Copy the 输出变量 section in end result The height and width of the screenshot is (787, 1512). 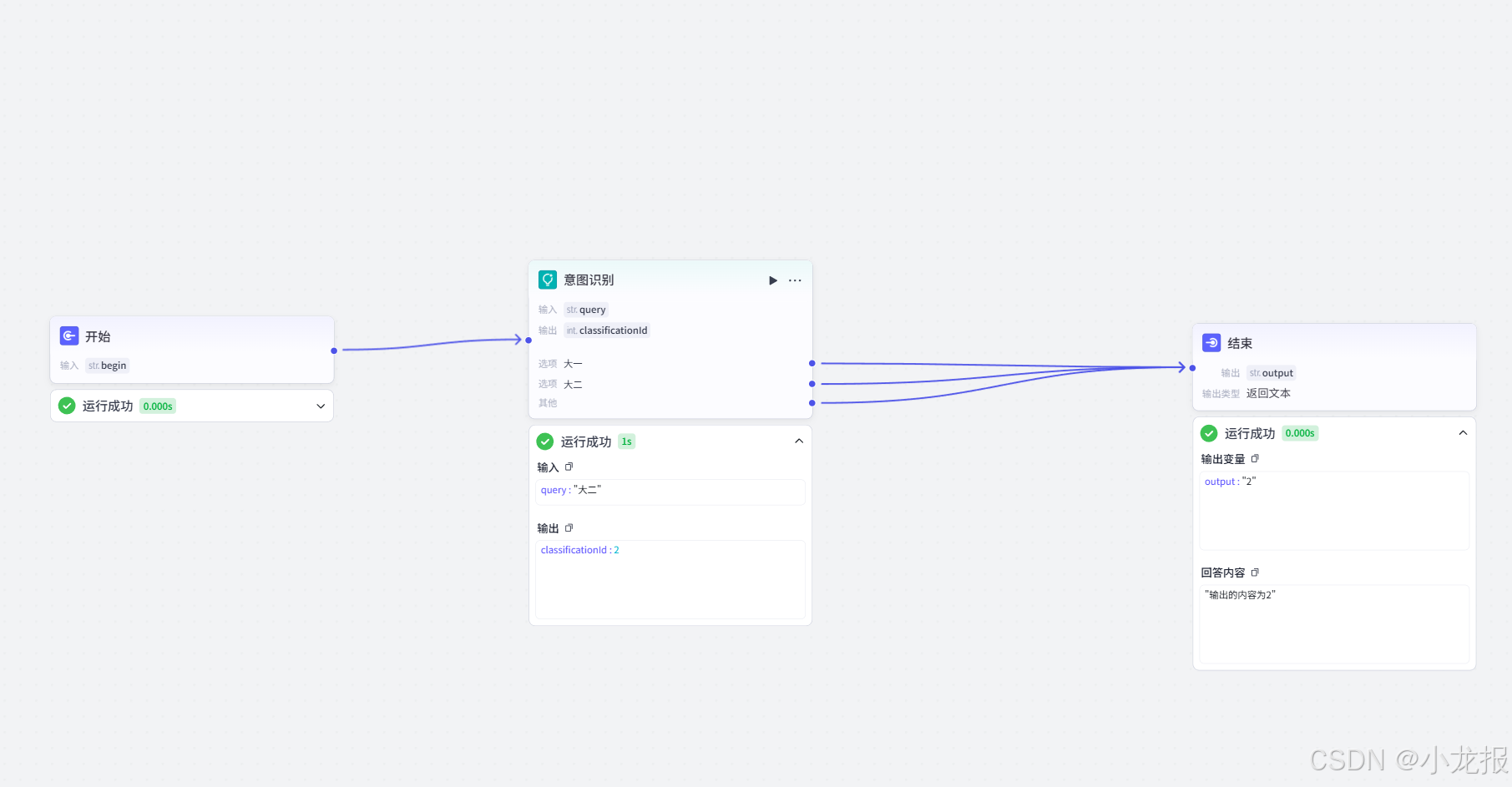coord(1255,459)
